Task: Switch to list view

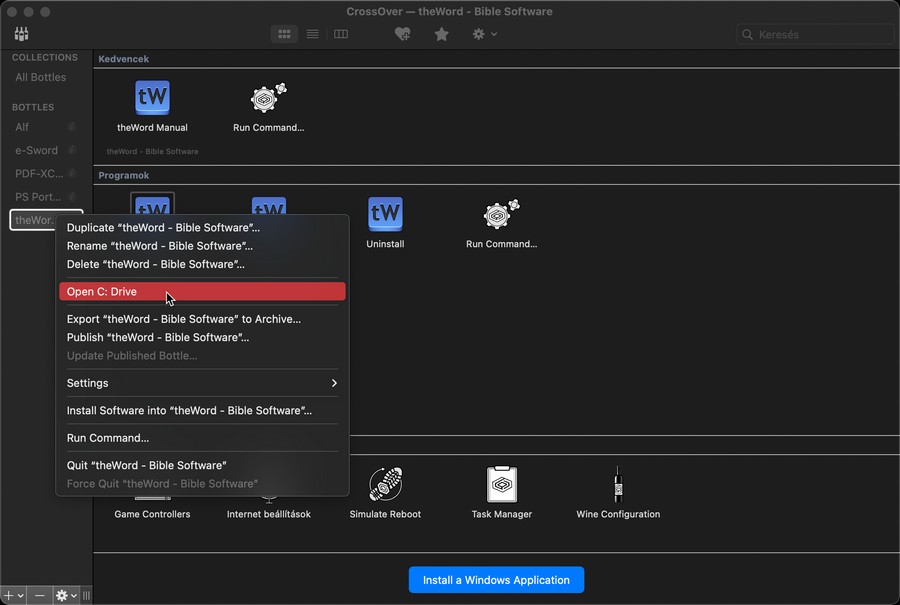Action: tap(312, 34)
